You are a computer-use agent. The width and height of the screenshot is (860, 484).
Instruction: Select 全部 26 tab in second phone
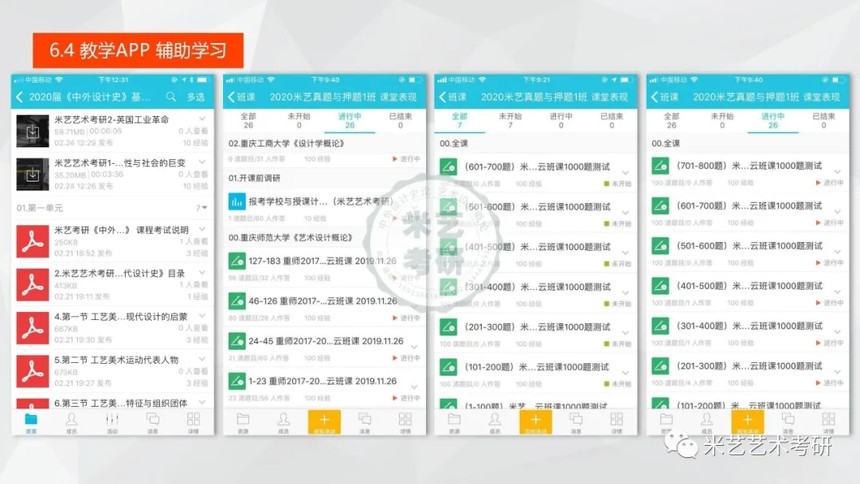pyautogui.click(x=248, y=121)
